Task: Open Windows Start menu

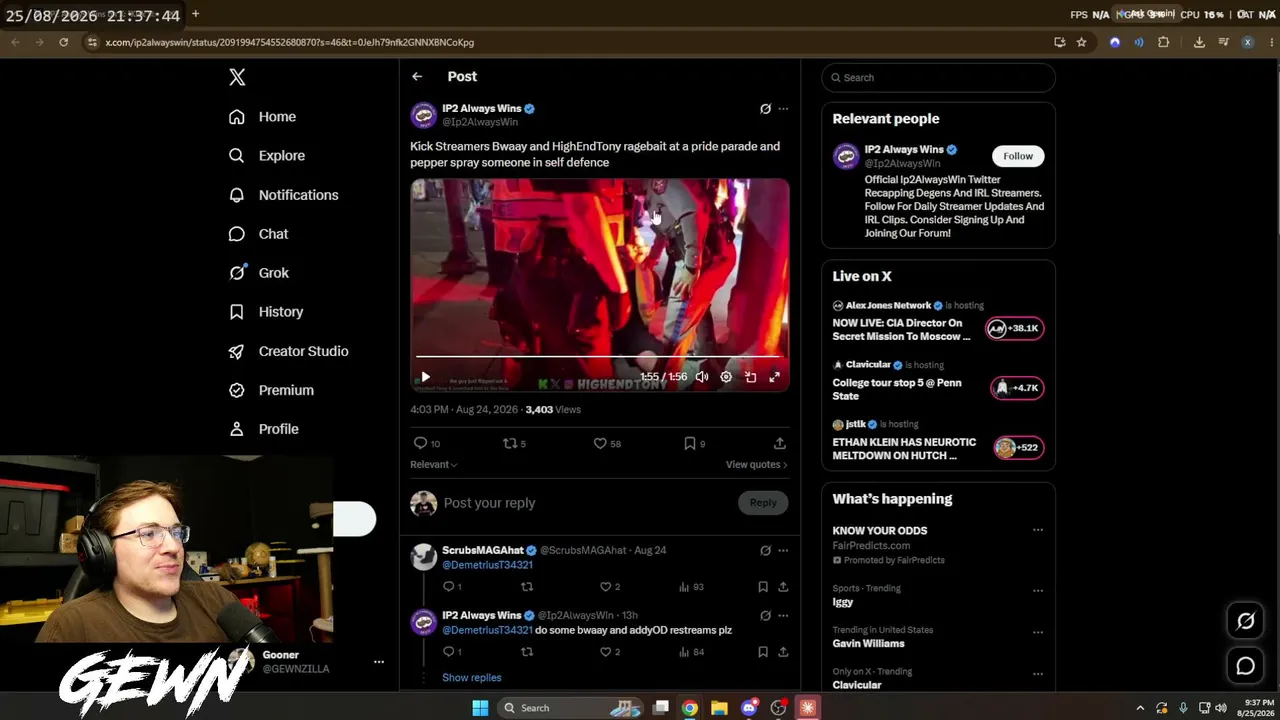Action: click(480, 708)
